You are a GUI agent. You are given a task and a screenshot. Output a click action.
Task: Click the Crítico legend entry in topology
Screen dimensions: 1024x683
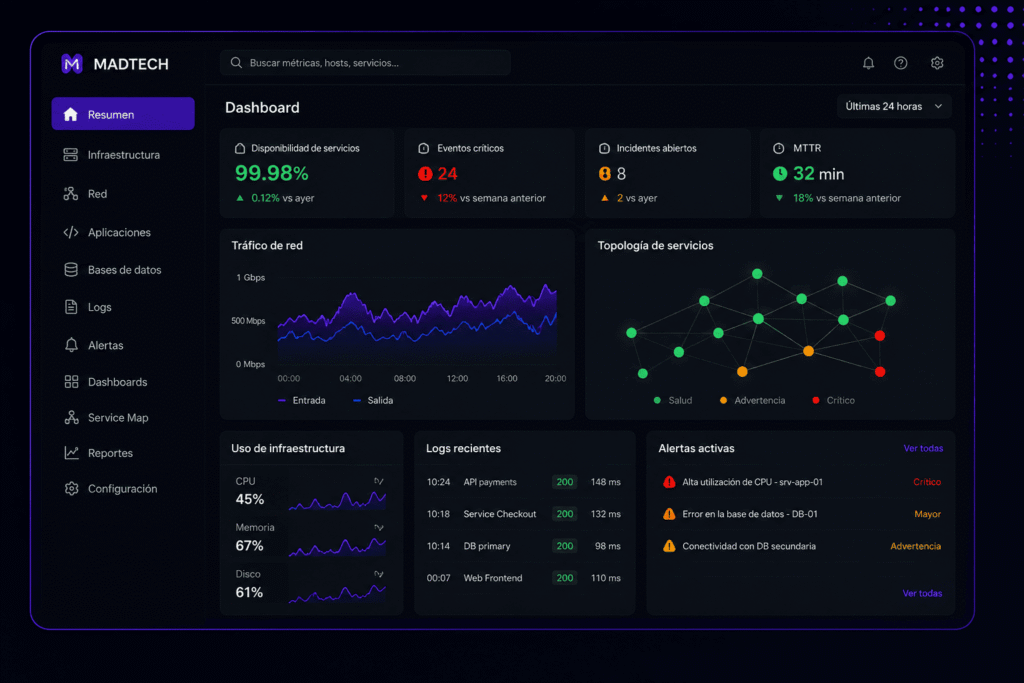point(833,400)
